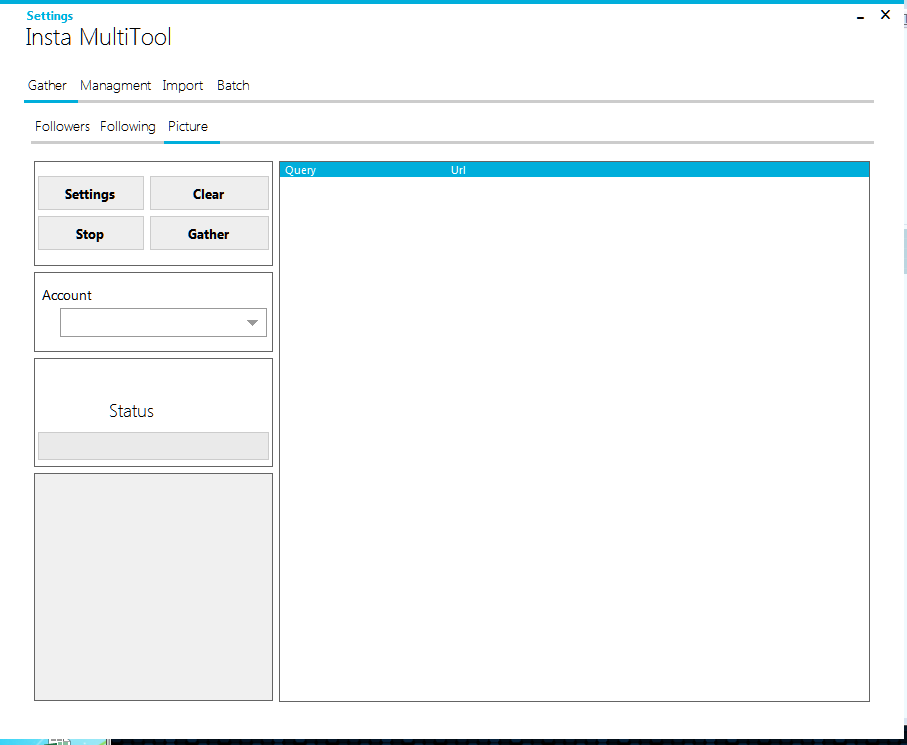Click the bold Settings button
Viewport: 907px width, 745px height.
click(91, 193)
